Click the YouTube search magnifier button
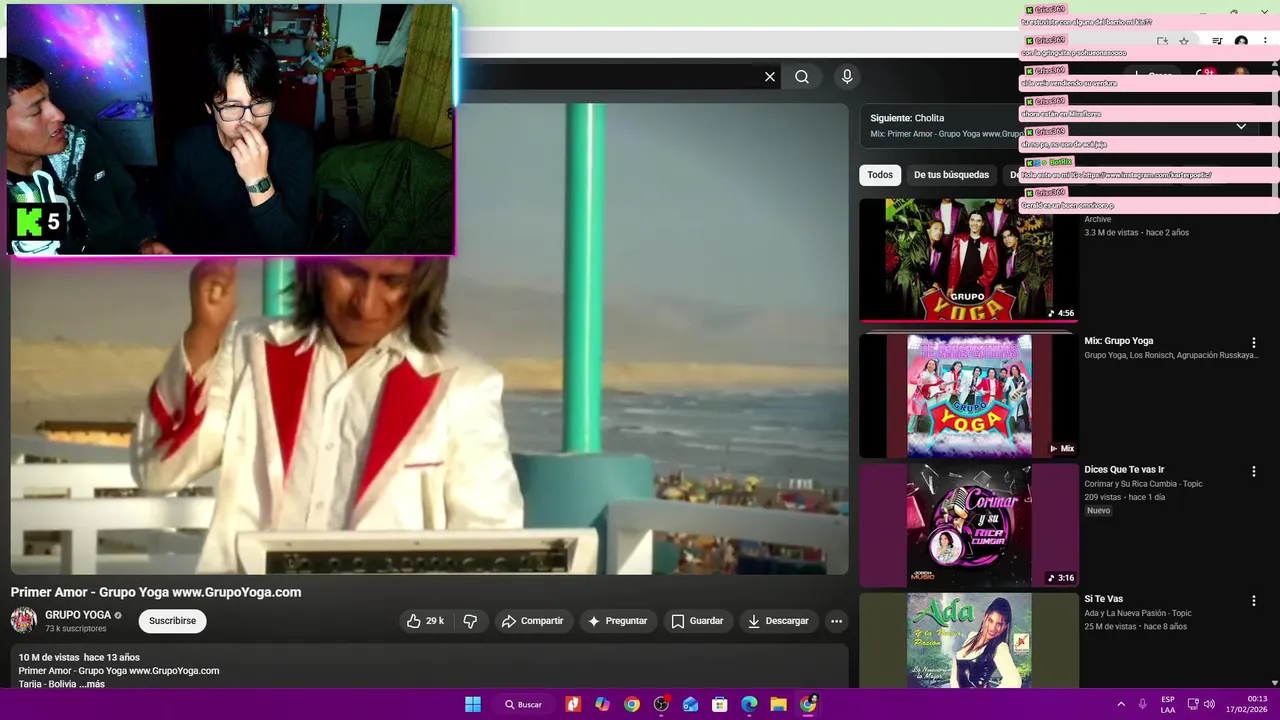Image resolution: width=1280 pixels, height=720 pixels. pos(802,77)
